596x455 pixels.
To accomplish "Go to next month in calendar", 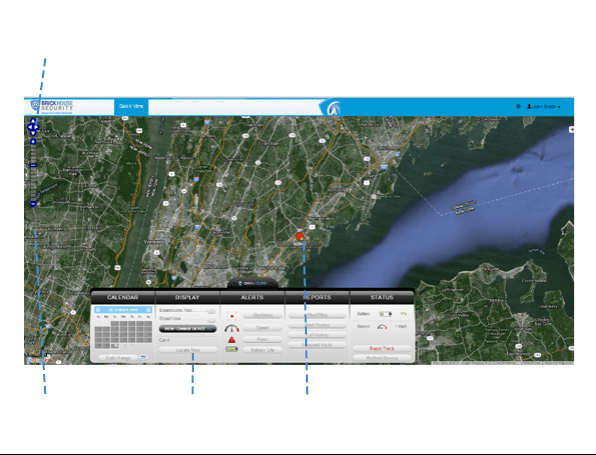I will tap(148, 310).
